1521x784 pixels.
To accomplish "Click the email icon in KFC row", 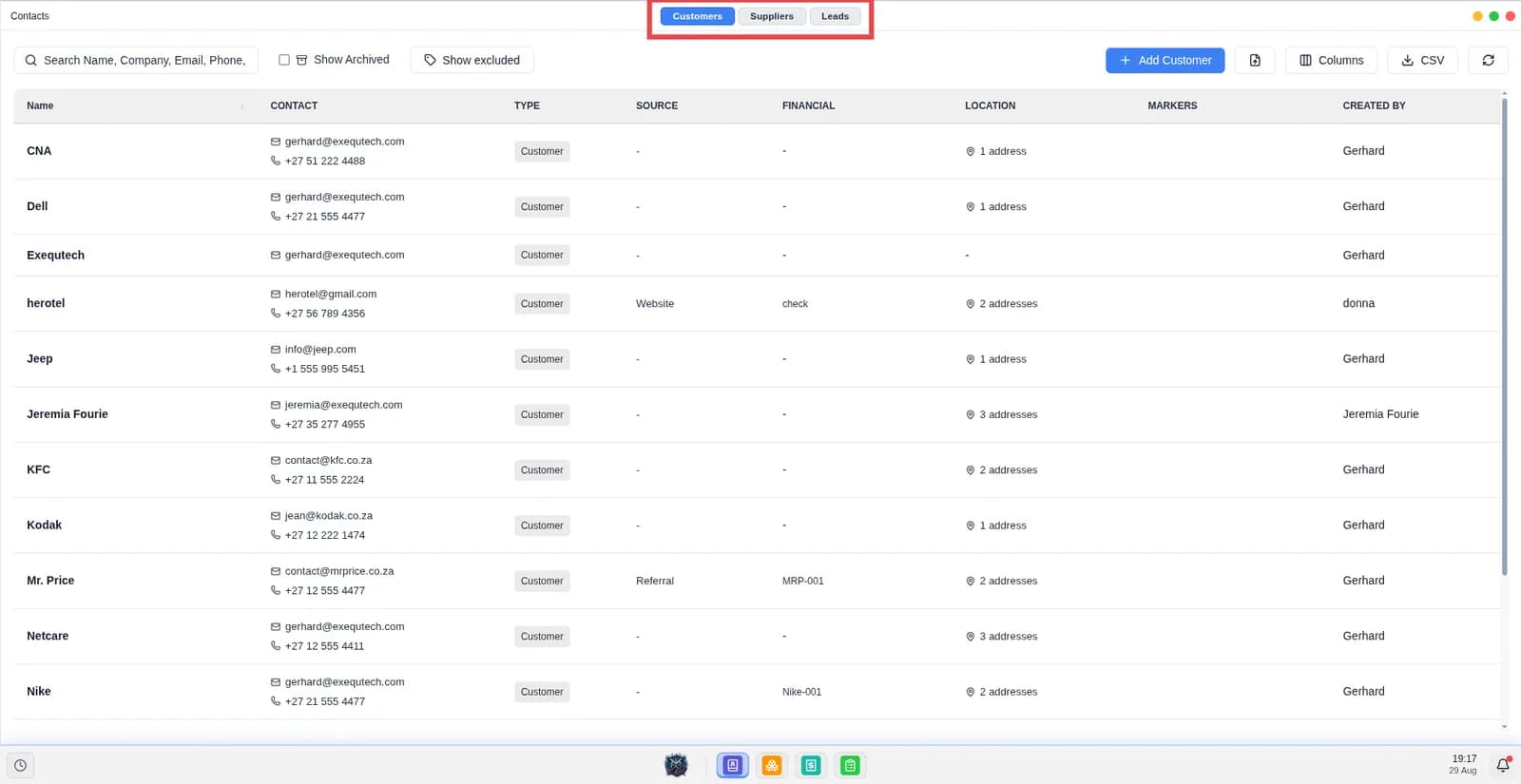I will [x=276, y=460].
